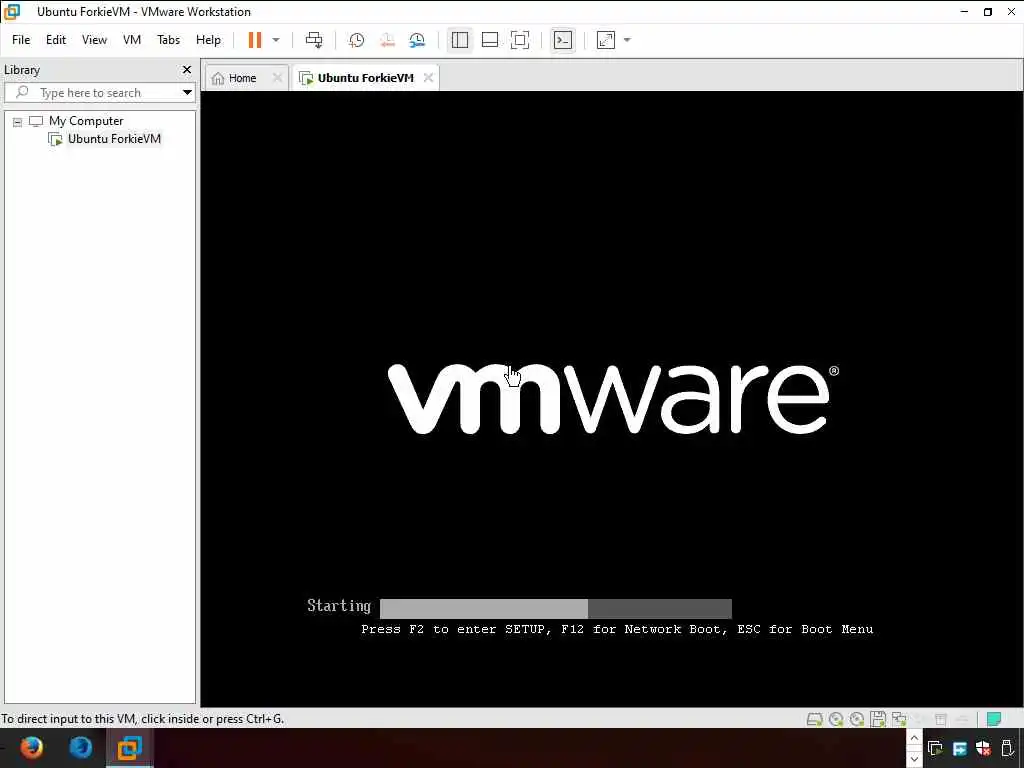Close the Home tab
This screenshot has width=1024, height=768.
[x=277, y=78]
